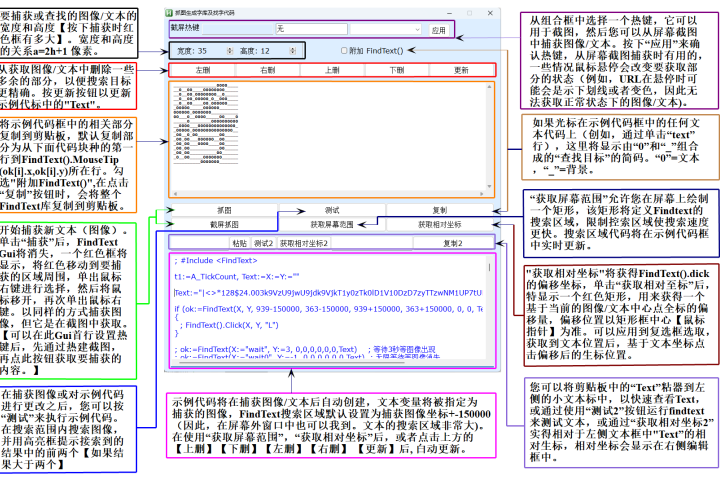Click the 无 hotkey input field
The height and width of the screenshot is (480, 720).
(311, 28)
